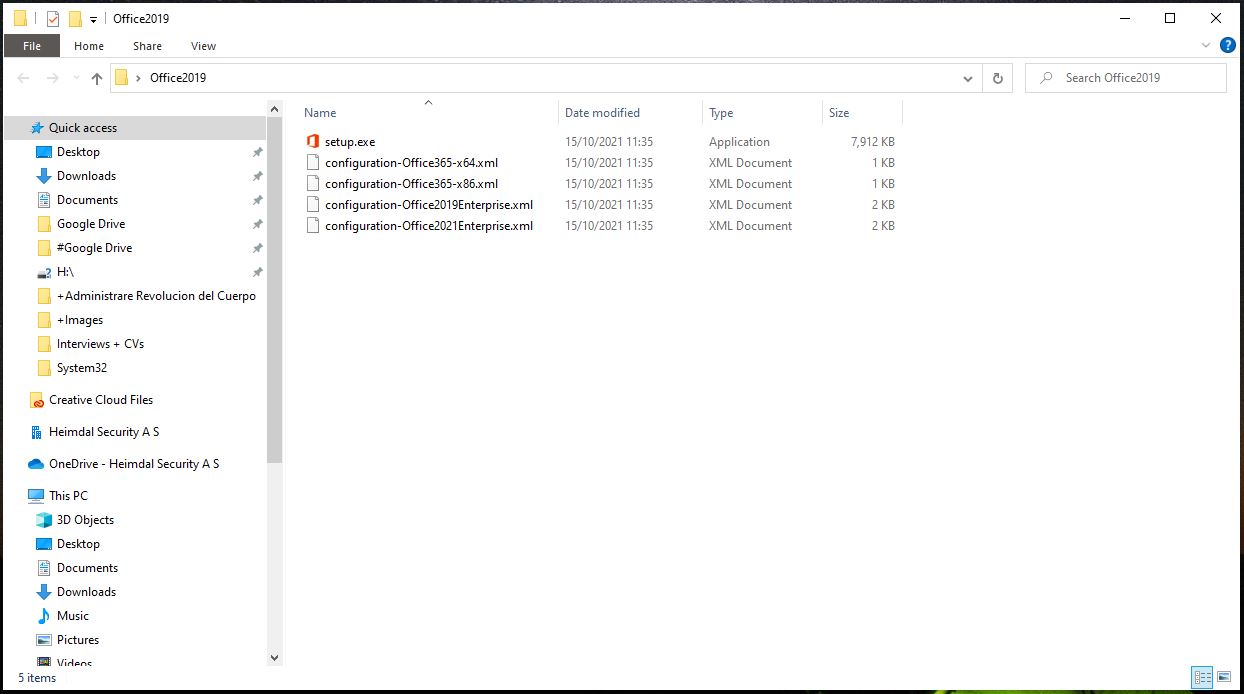Click the Properties icon in title bar
Viewport: 1244px width, 694px height.
53,18
